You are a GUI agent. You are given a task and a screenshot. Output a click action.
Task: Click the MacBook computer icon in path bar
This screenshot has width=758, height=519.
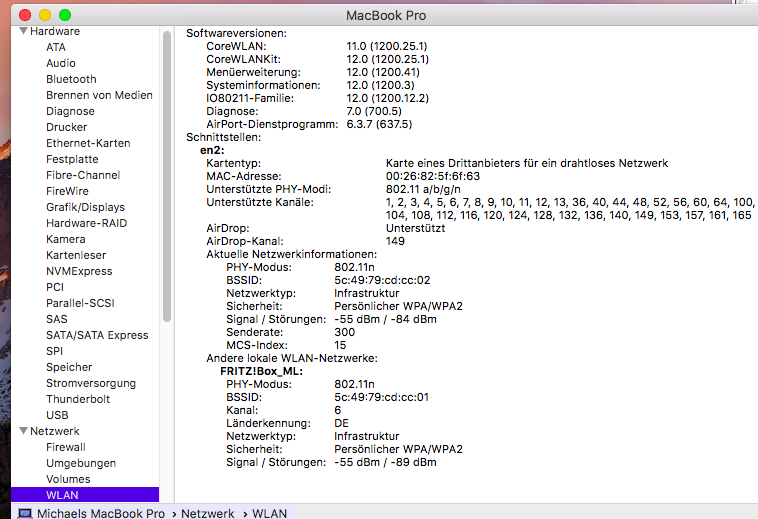click(25, 513)
